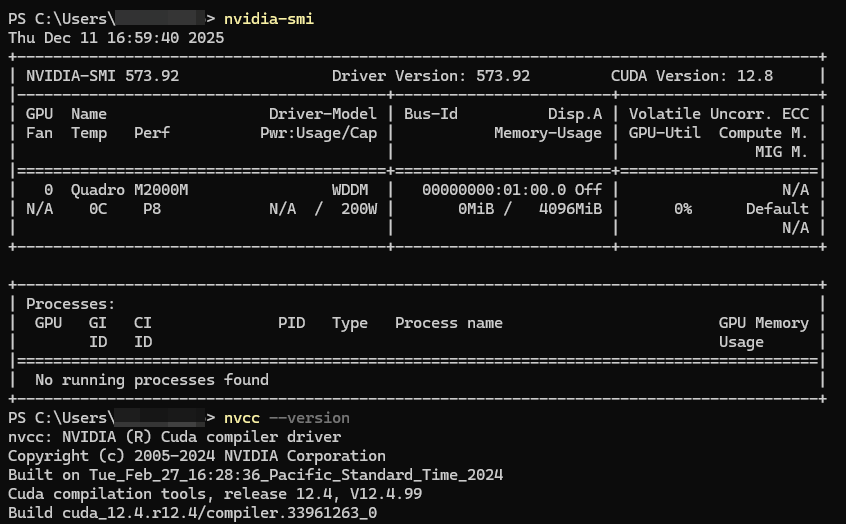Click the WDDM driver model value
846x524 pixels.
pos(354,190)
